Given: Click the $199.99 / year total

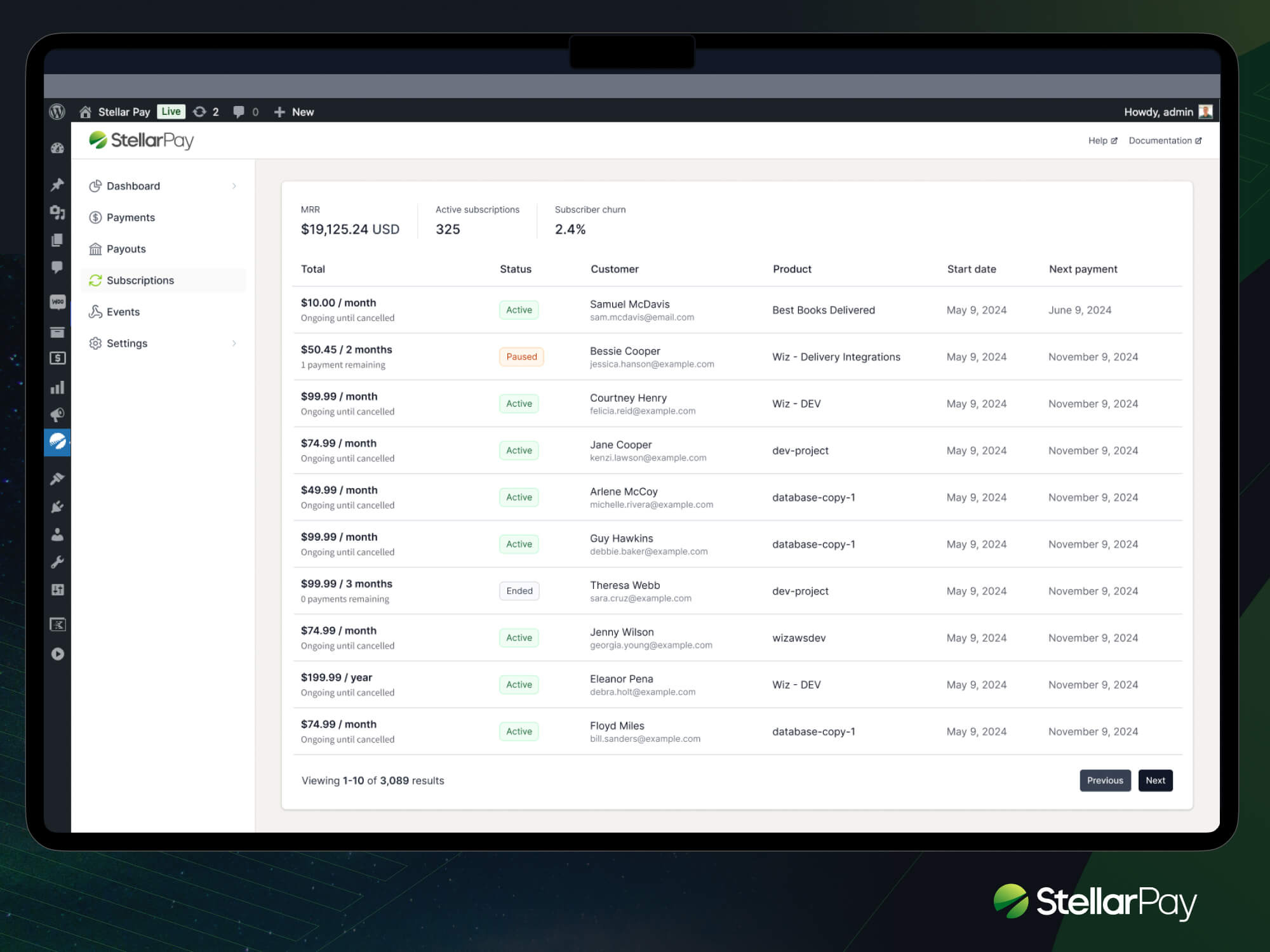Looking at the screenshot, I should tap(337, 677).
